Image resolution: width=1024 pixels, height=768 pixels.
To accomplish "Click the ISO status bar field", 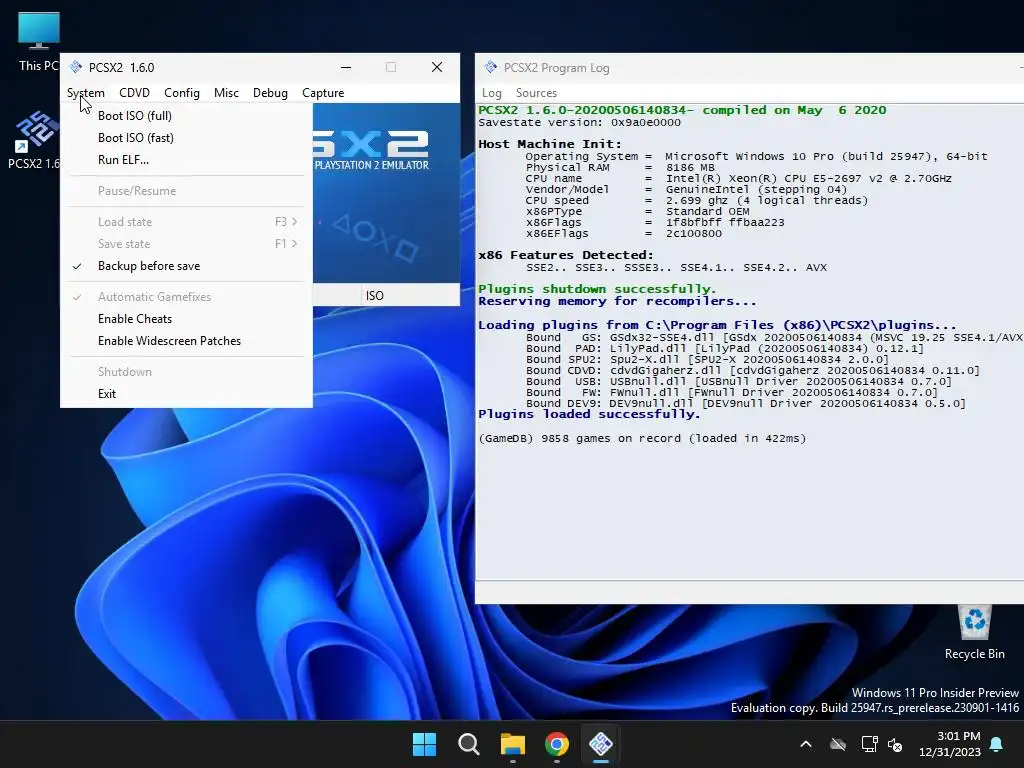I will (x=409, y=296).
